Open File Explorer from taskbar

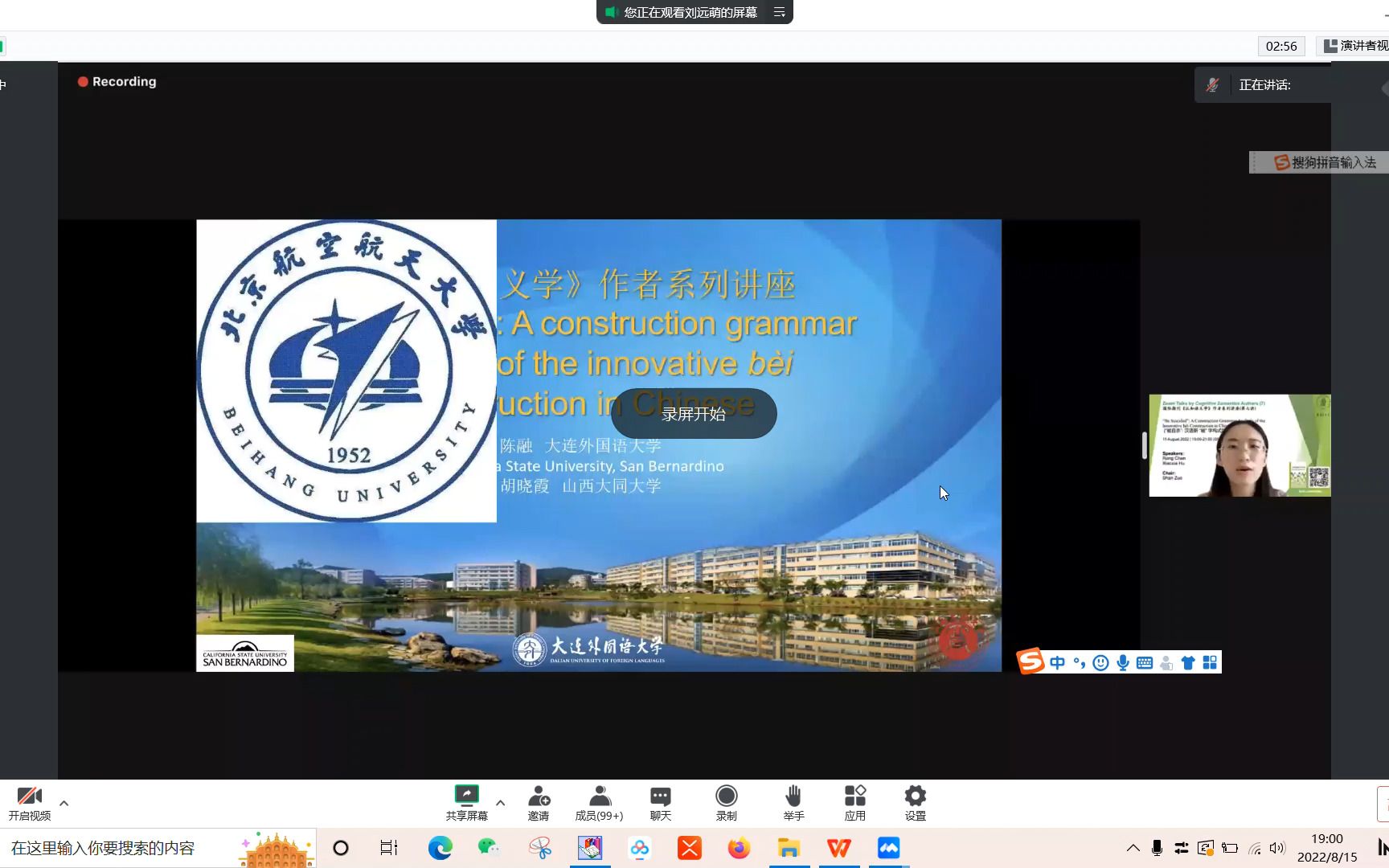tap(789, 848)
